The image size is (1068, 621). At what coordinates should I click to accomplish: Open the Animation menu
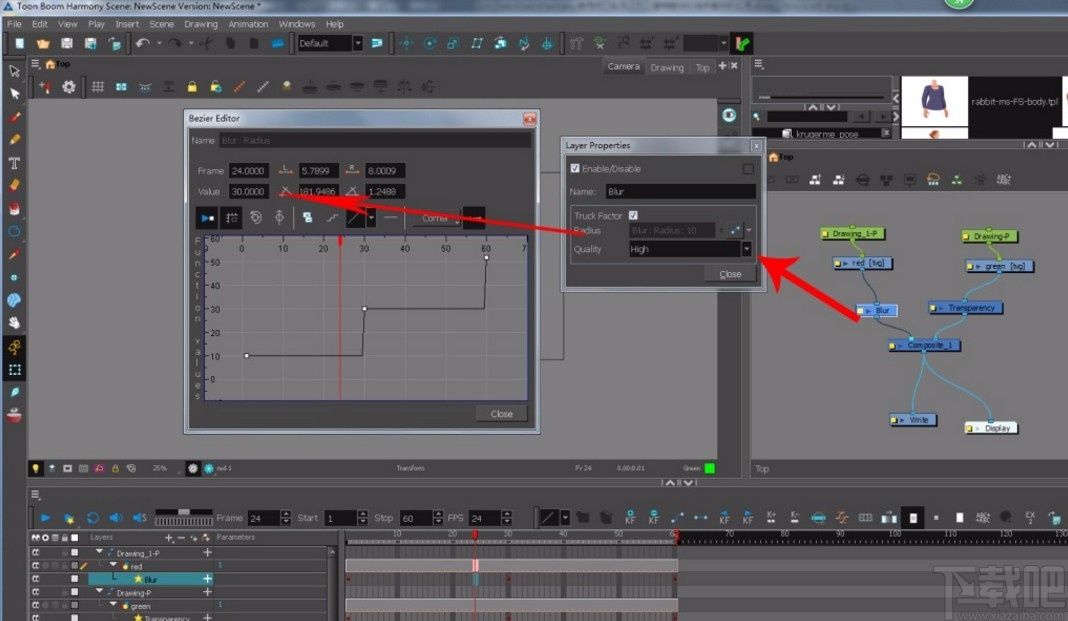tap(248, 24)
